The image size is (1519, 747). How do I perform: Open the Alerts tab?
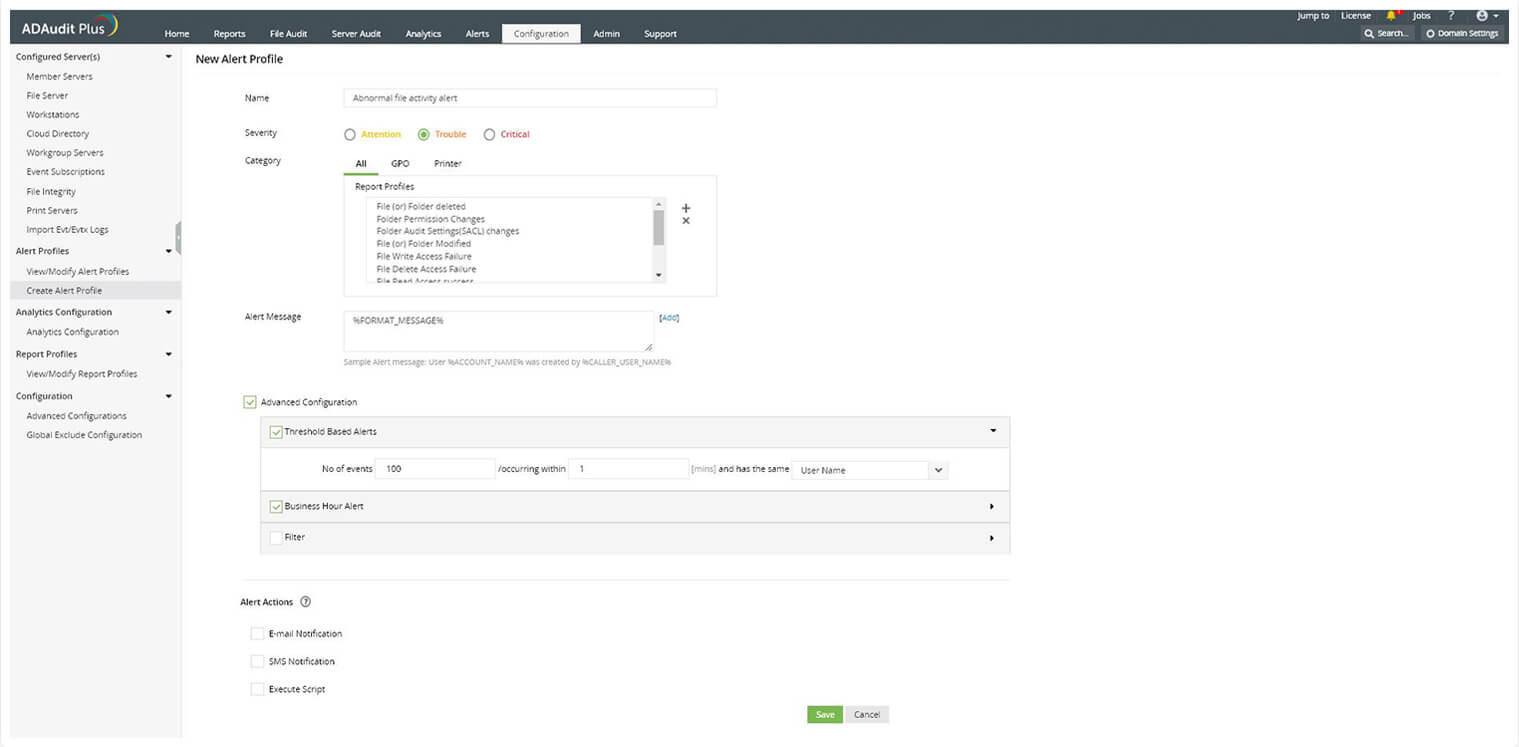[x=477, y=34]
